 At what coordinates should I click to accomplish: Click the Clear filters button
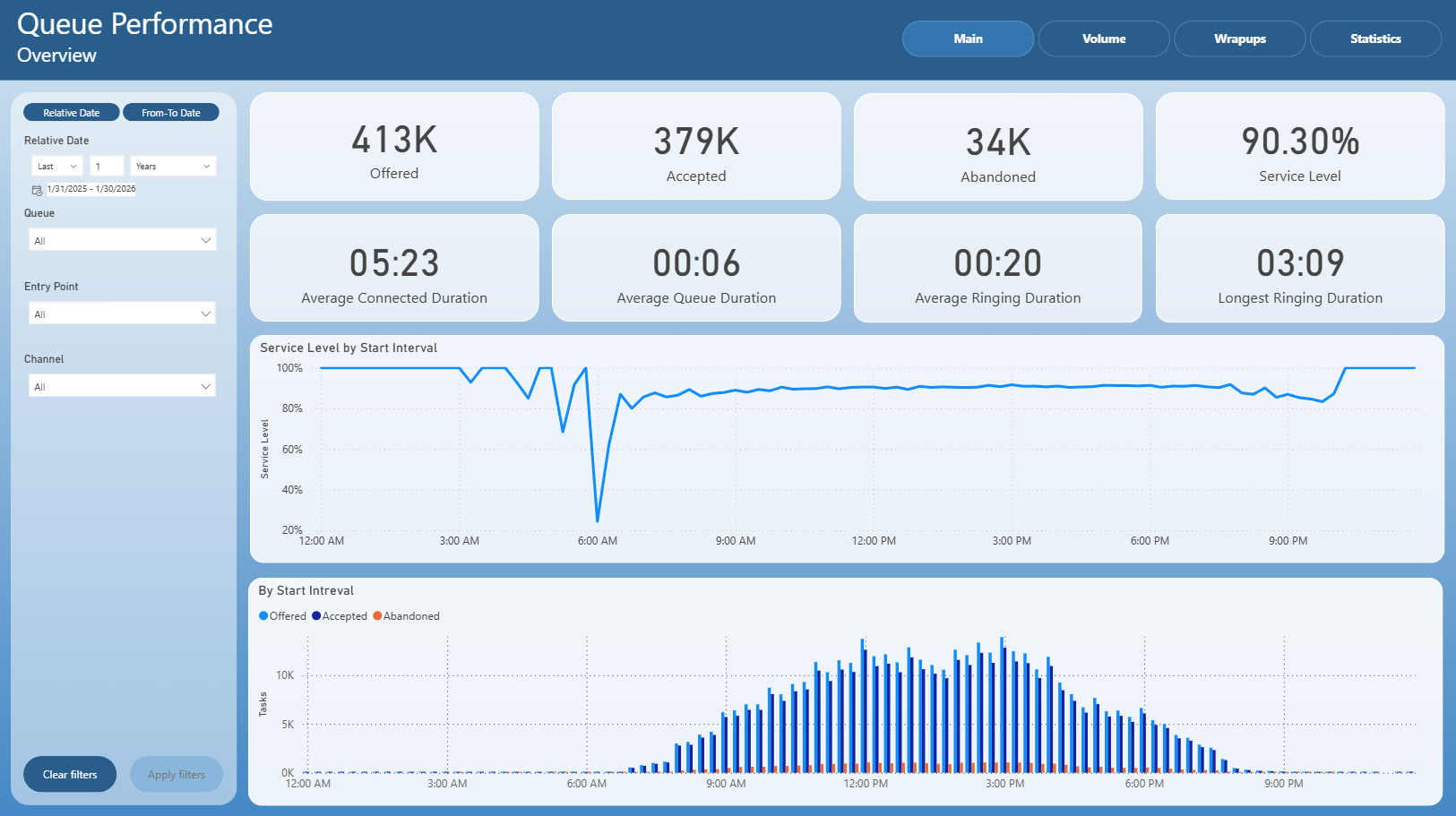point(70,774)
